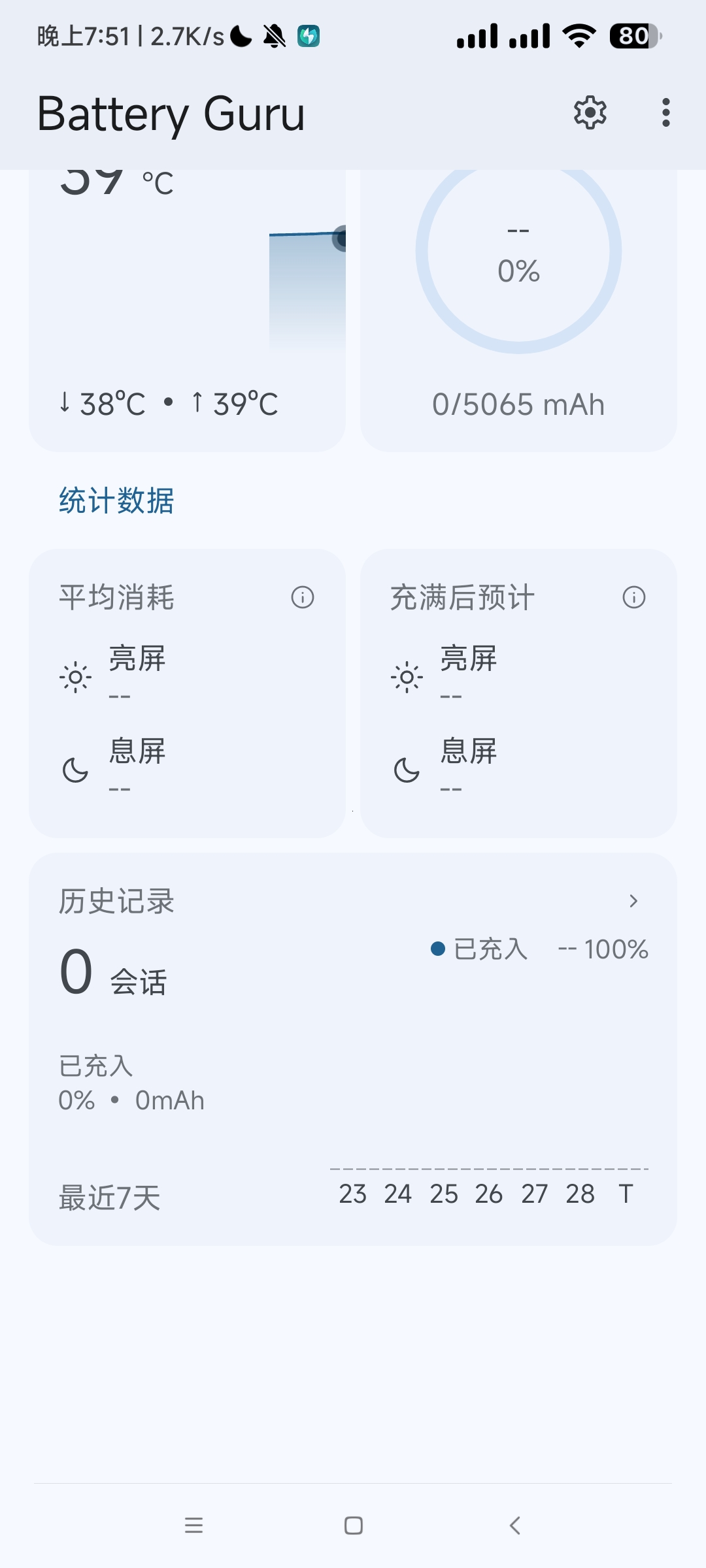The height and width of the screenshot is (1568, 706).
Task: Select day 28 on history chart
Action: (x=580, y=1194)
